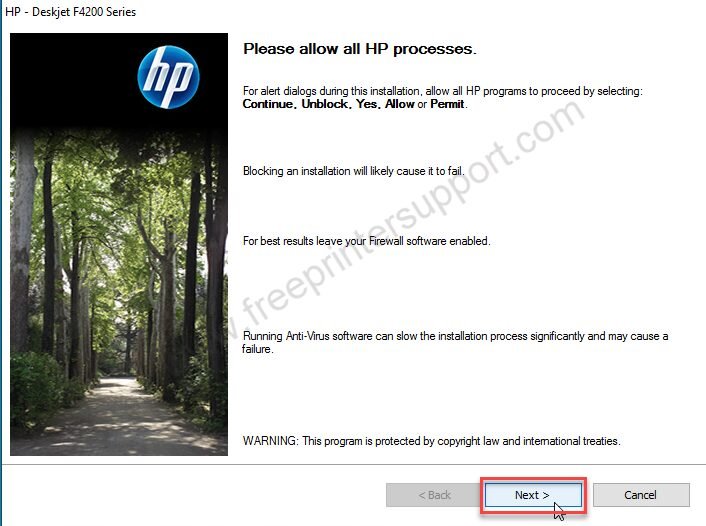
Task: Select the forest path banner image
Action: point(119,244)
